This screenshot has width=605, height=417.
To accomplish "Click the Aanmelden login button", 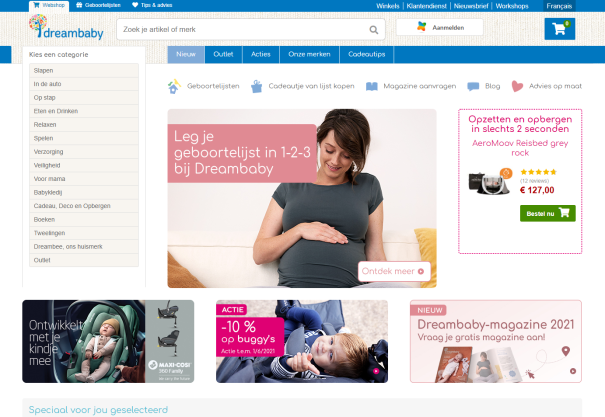I will (x=439, y=27).
